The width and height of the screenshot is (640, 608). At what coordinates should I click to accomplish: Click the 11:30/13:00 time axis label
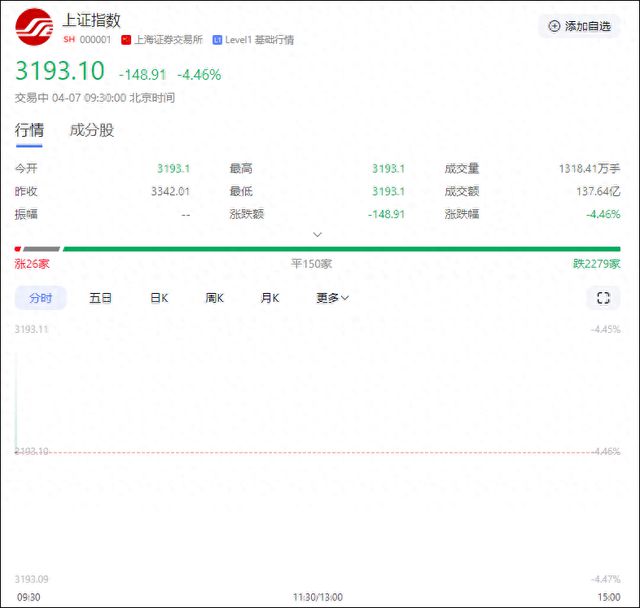[x=318, y=597]
